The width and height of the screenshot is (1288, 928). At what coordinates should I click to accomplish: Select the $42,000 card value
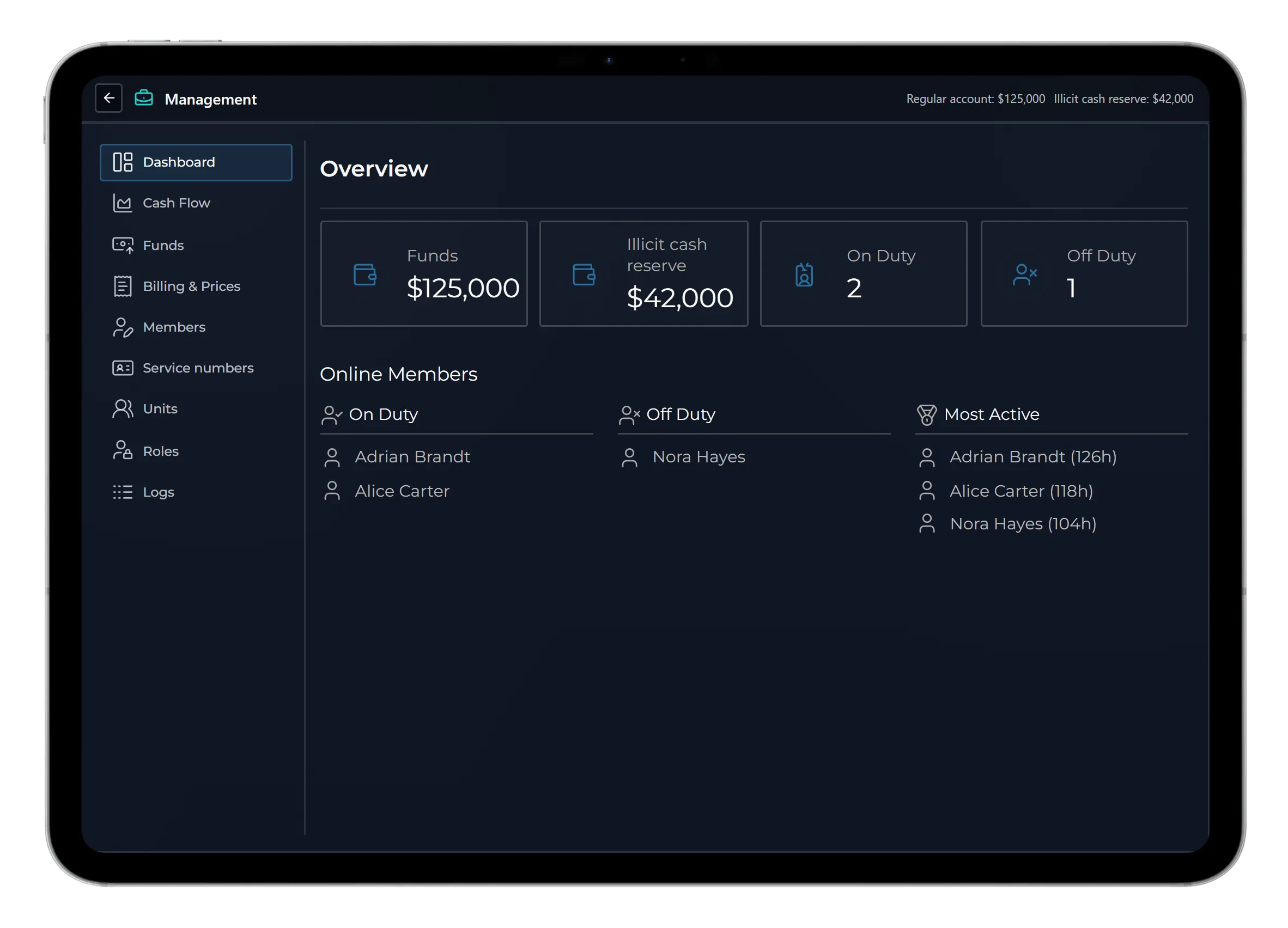(680, 298)
